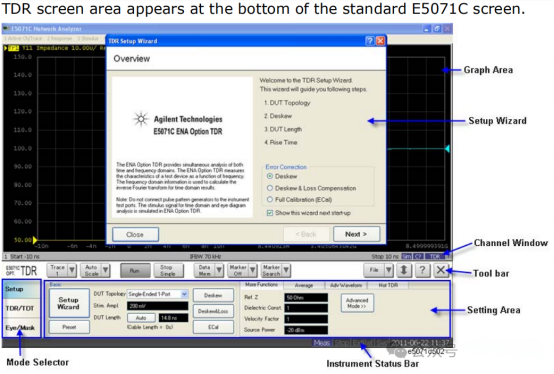Click the Run button in the toolbar

pos(135,271)
